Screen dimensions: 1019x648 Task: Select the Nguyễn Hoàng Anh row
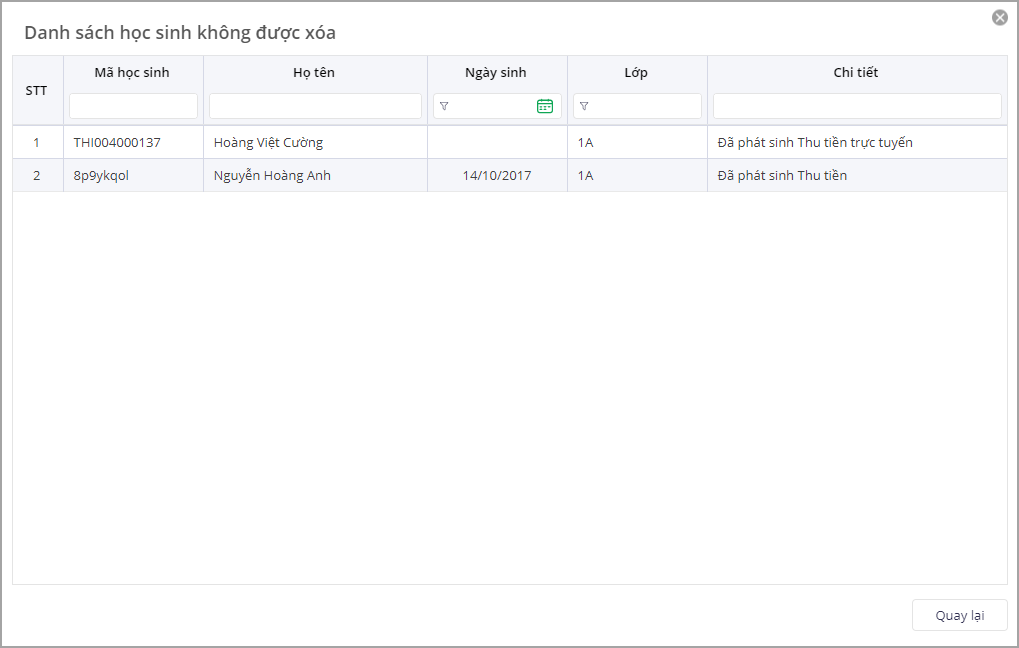pyautogui.click(x=272, y=176)
